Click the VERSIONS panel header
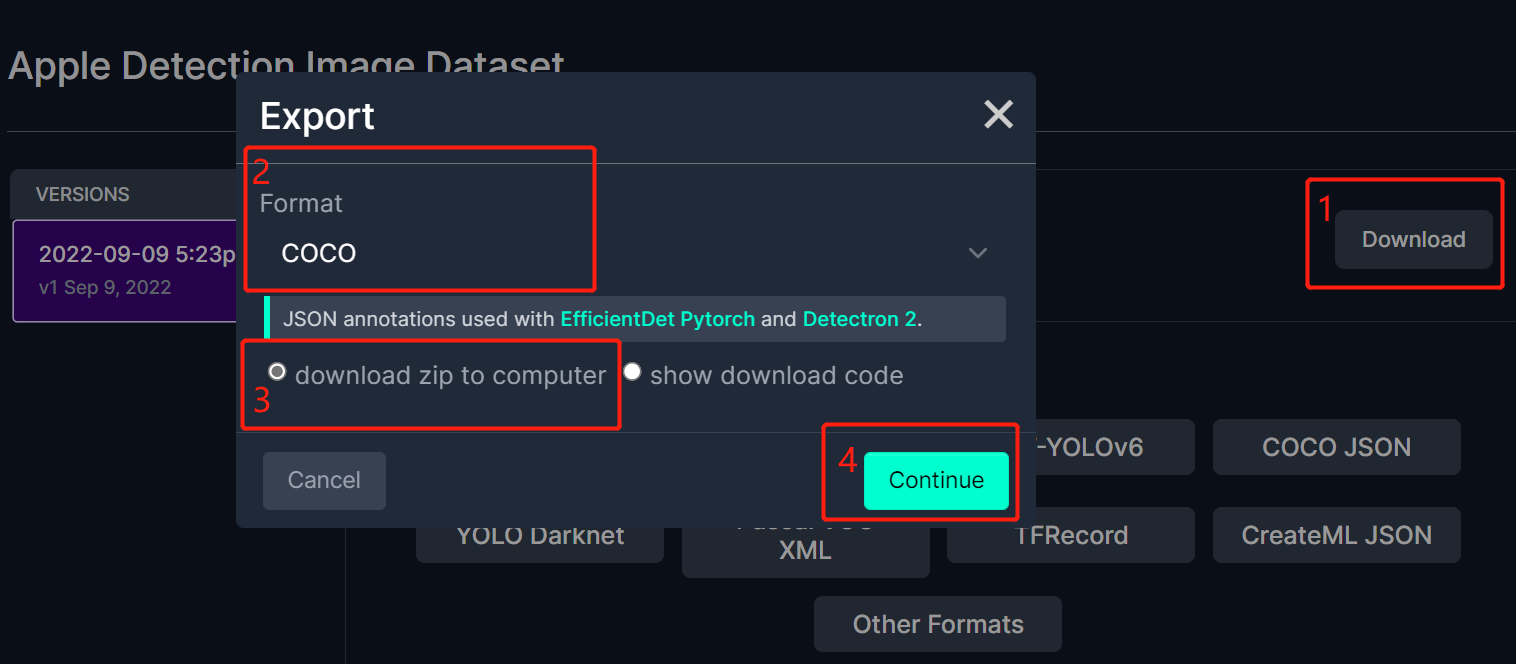This screenshot has height=664, width=1516. (x=83, y=194)
